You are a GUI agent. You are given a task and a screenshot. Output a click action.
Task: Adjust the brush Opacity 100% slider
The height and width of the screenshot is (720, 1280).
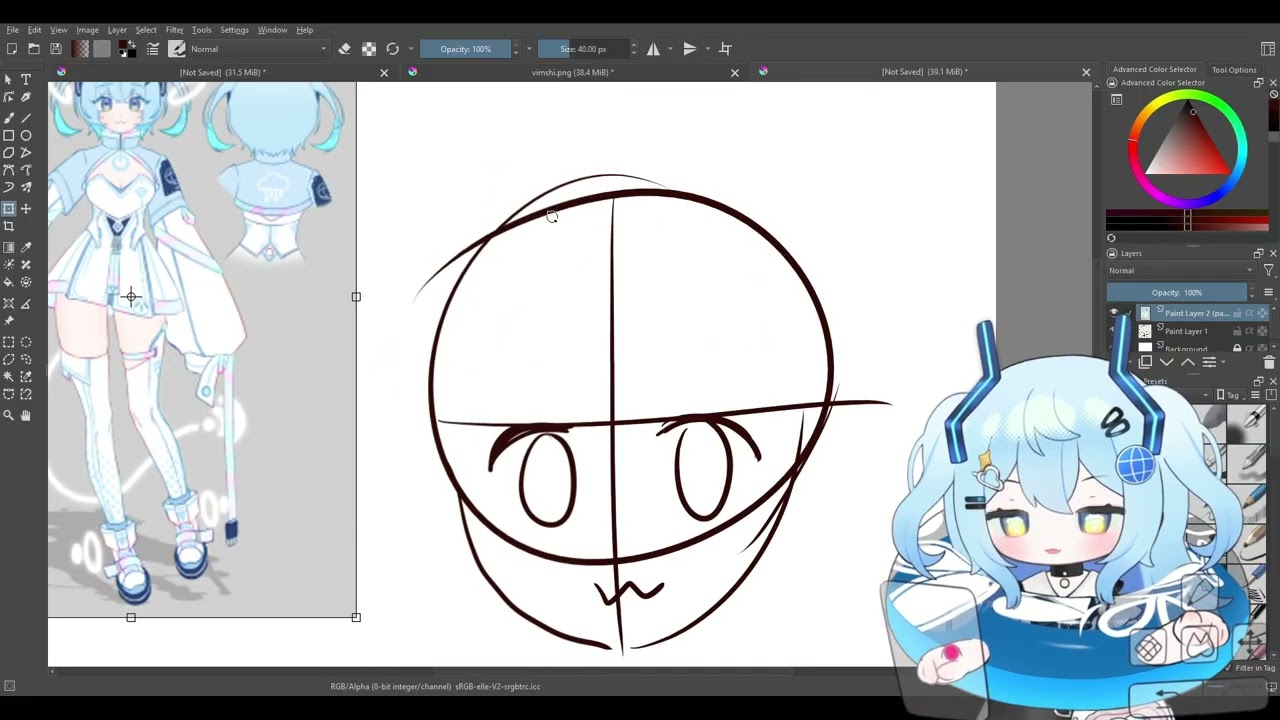465,49
